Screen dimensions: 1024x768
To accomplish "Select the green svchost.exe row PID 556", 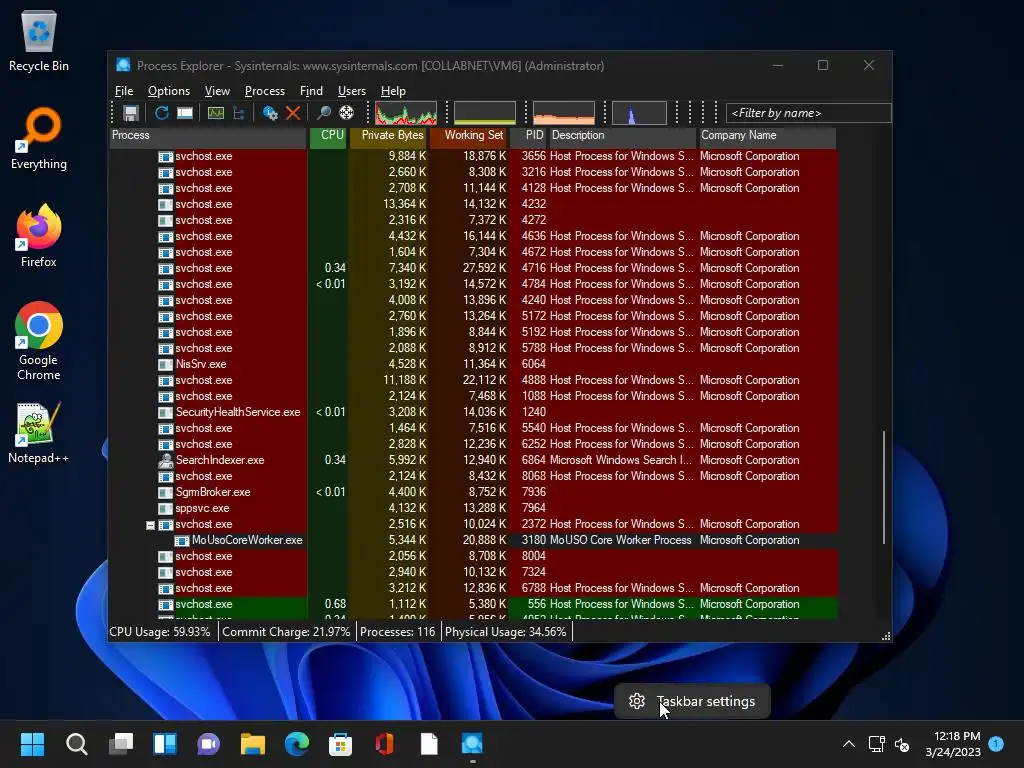I will [x=473, y=604].
